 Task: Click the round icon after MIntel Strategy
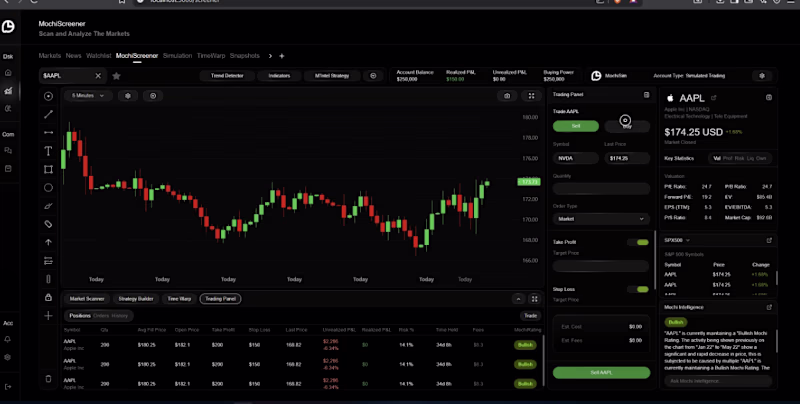tap(373, 75)
